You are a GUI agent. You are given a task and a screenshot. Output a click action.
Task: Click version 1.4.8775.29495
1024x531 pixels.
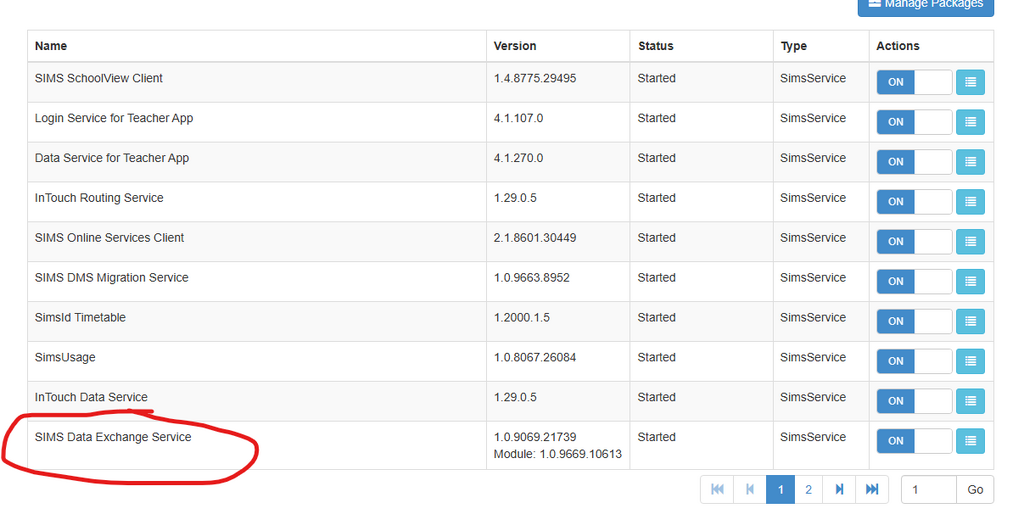click(x=535, y=78)
